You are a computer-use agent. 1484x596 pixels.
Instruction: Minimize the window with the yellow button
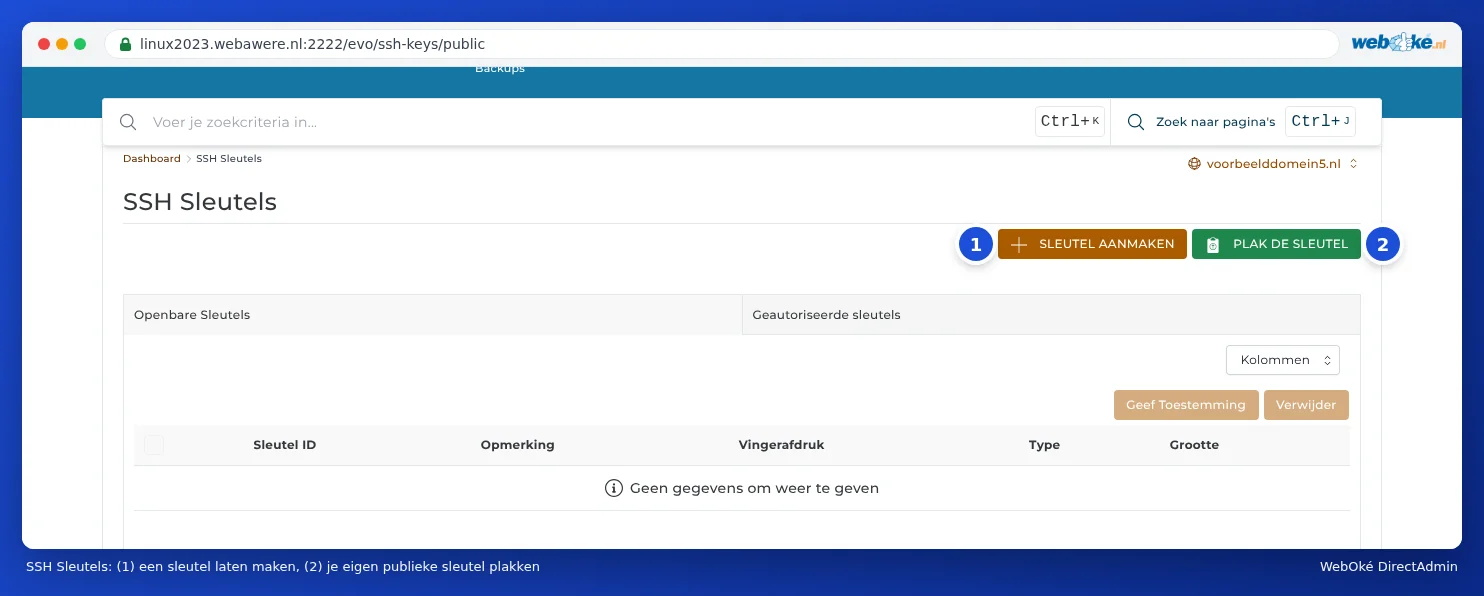pyautogui.click(x=62, y=44)
